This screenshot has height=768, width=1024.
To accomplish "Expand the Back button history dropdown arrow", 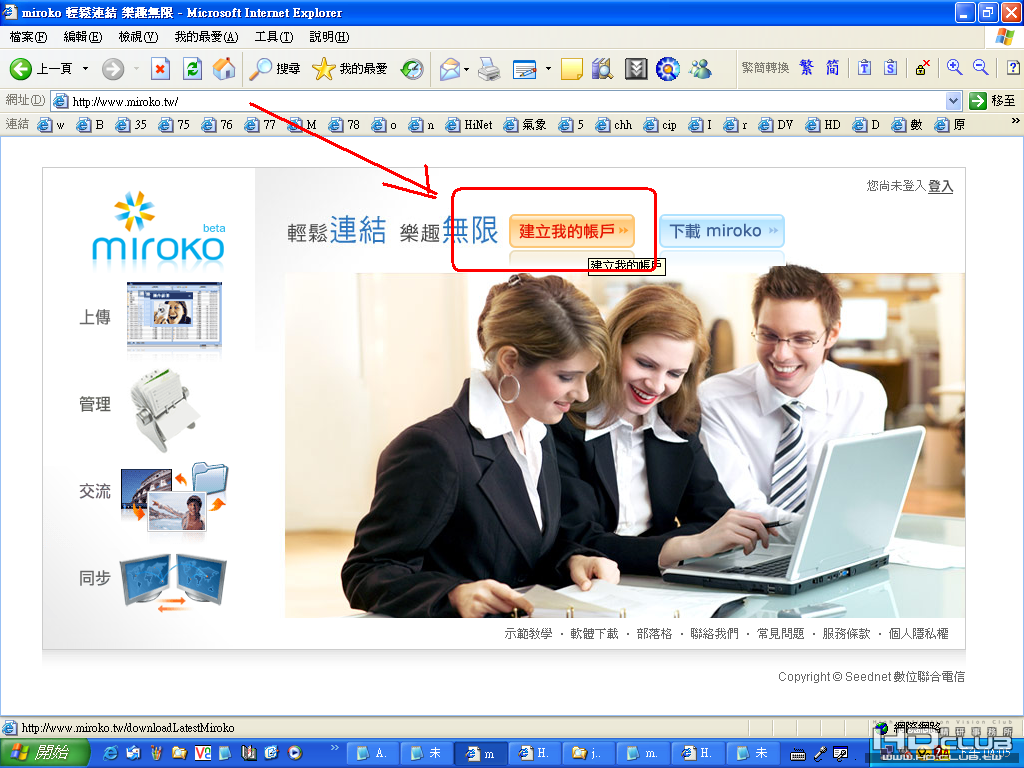I will (x=85, y=69).
